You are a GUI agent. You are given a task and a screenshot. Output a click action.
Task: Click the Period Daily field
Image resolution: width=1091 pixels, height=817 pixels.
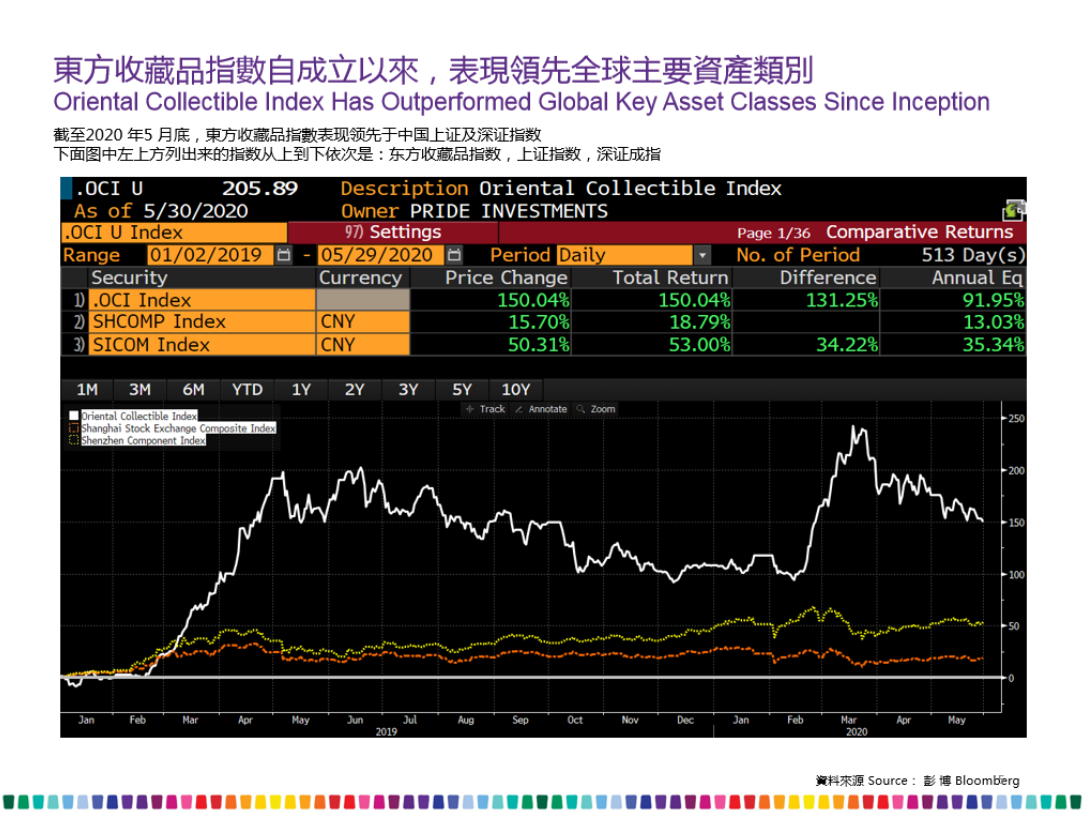(x=625, y=255)
